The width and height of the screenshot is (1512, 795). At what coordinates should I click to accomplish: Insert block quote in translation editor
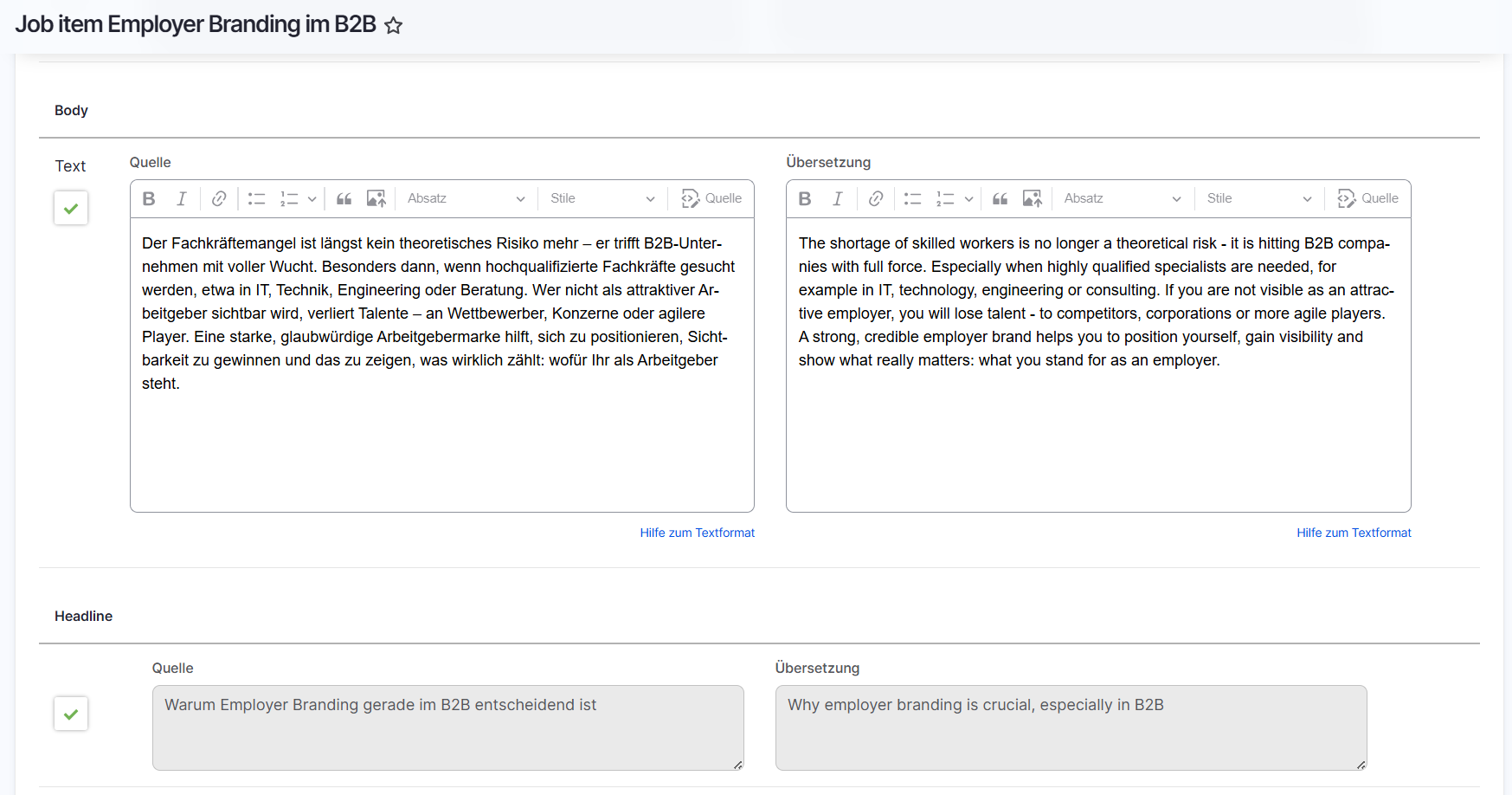pyautogui.click(x=1000, y=198)
